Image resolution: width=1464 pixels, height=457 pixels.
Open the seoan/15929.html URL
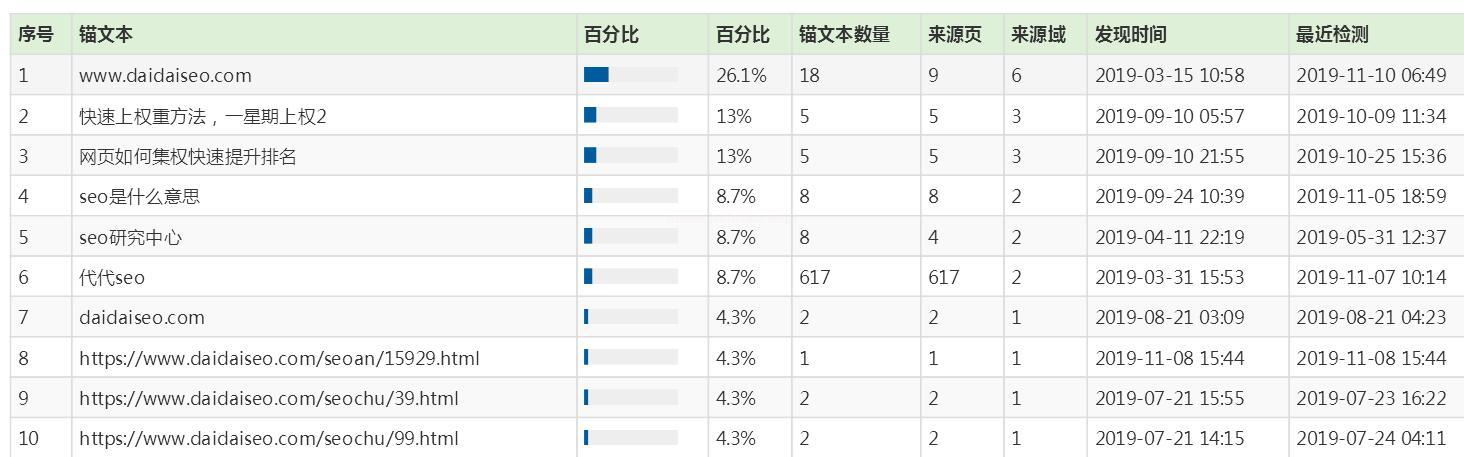point(279,358)
